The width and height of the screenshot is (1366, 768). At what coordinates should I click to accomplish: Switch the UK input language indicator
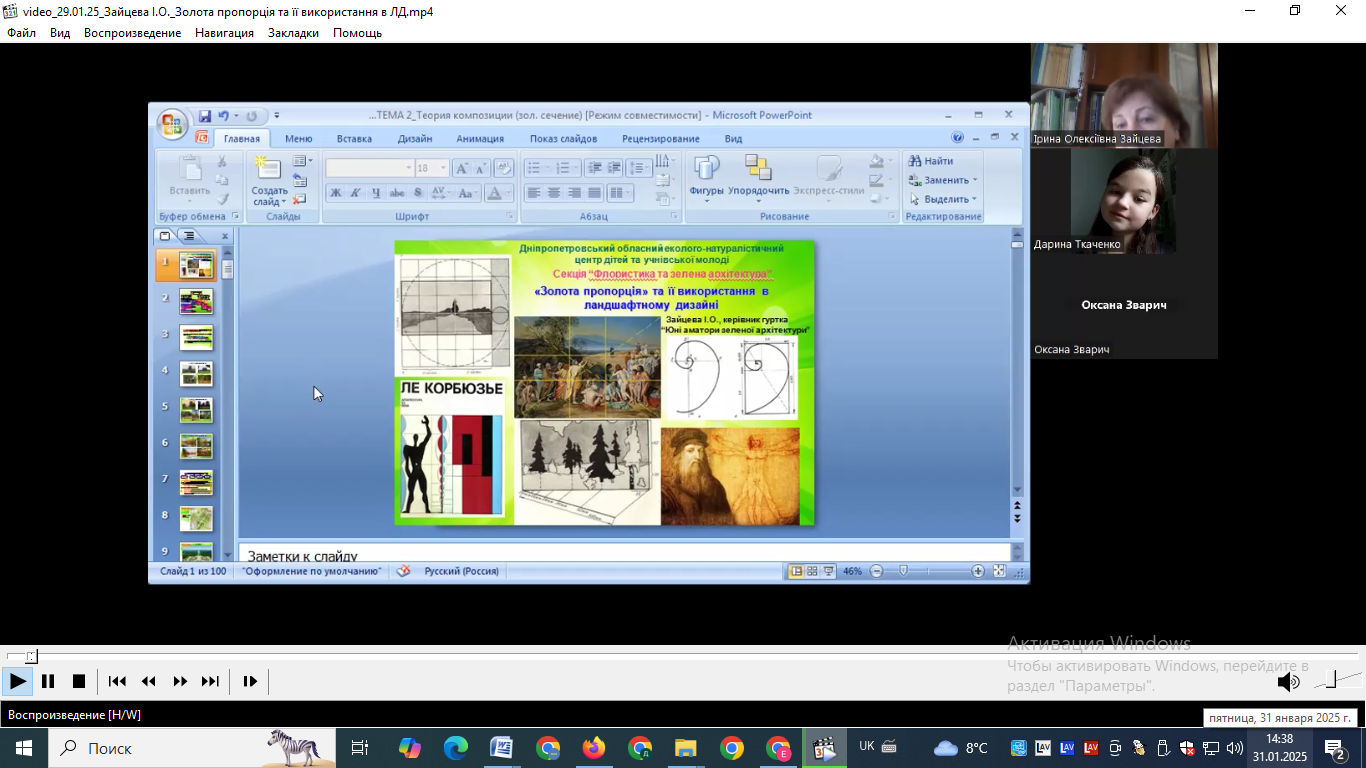click(866, 747)
